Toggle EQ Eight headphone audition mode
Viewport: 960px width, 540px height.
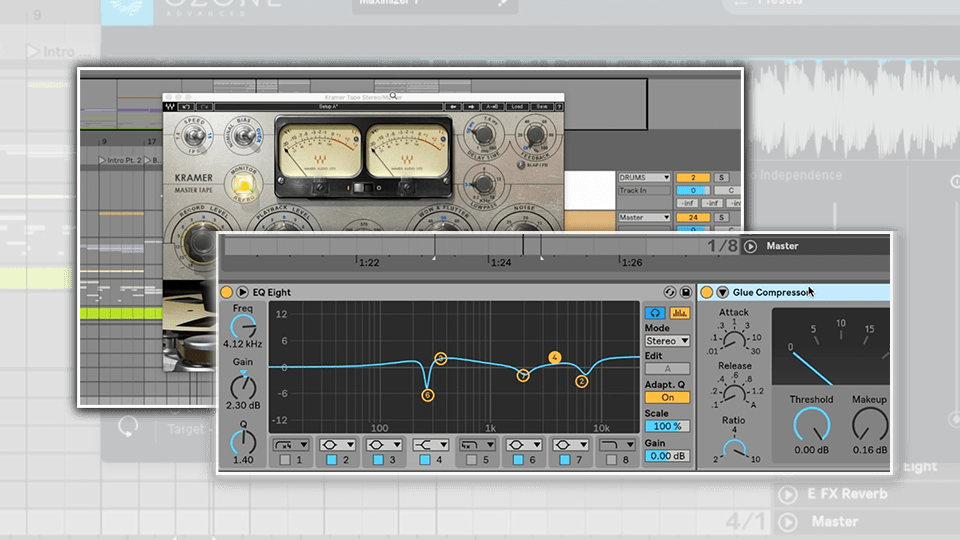coord(655,313)
